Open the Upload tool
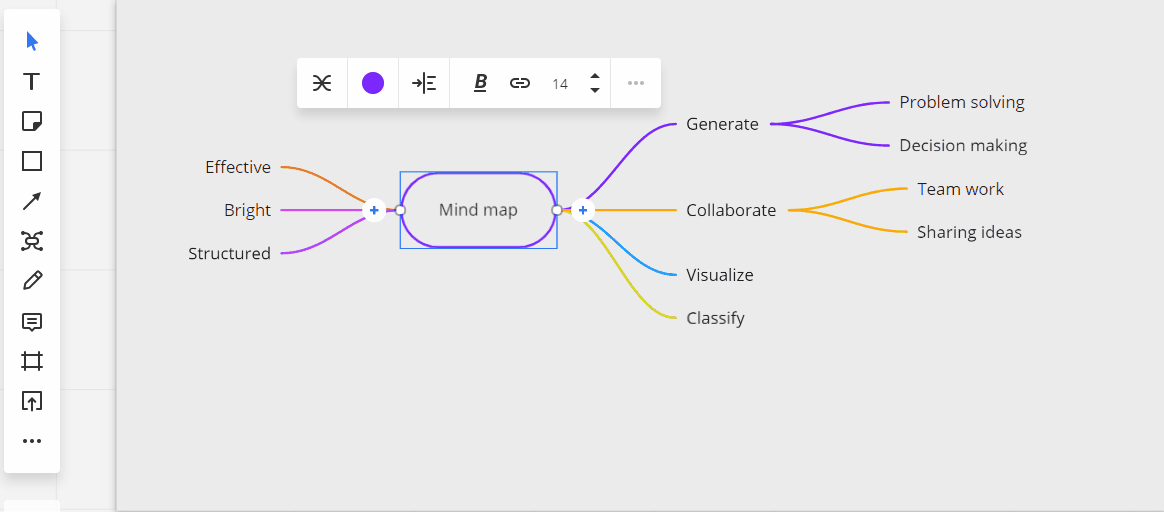The height and width of the screenshot is (512, 1164). (x=32, y=401)
